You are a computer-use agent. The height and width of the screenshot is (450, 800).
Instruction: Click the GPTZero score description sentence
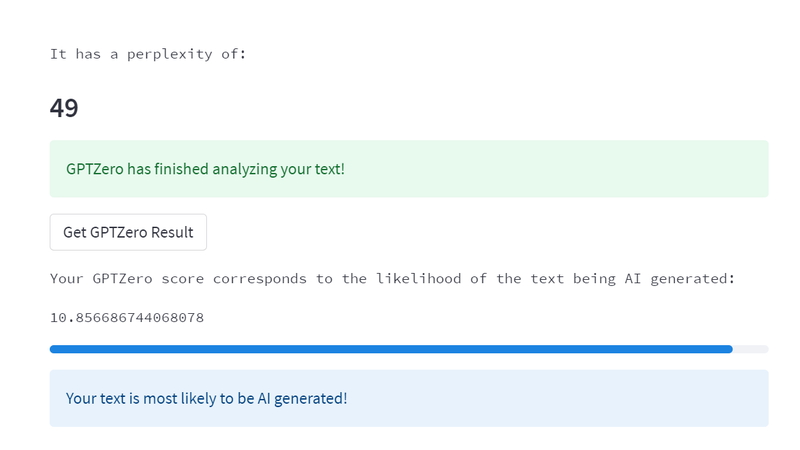pyautogui.click(x=392, y=278)
